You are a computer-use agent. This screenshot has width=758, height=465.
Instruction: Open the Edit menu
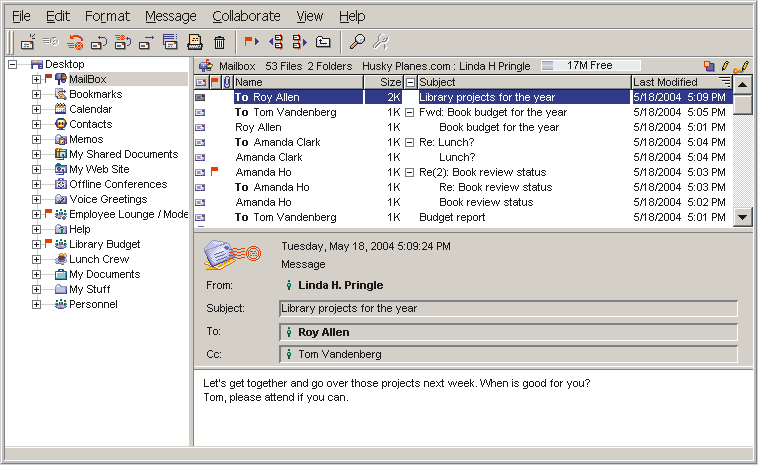(58, 16)
